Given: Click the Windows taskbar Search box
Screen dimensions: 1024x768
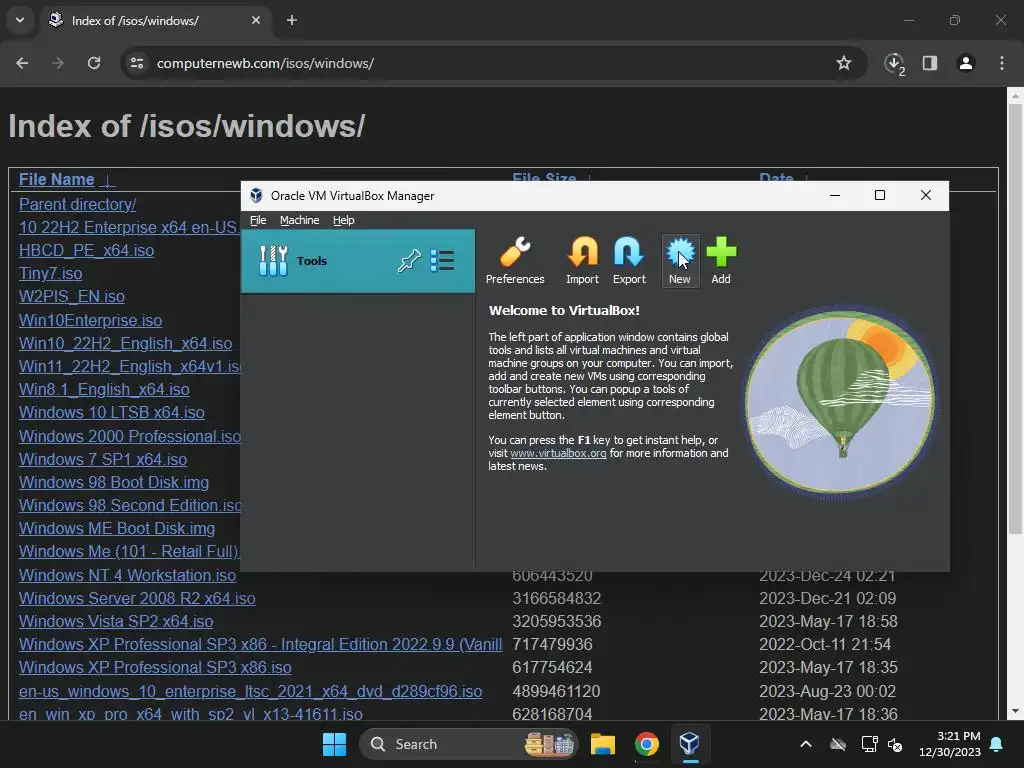Looking at the screenshot, I should coord(468,744).
